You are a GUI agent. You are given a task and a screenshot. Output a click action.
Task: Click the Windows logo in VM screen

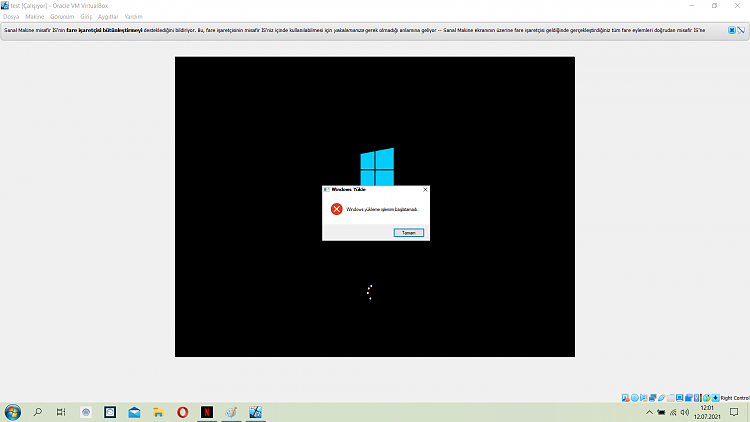[377, 167]
